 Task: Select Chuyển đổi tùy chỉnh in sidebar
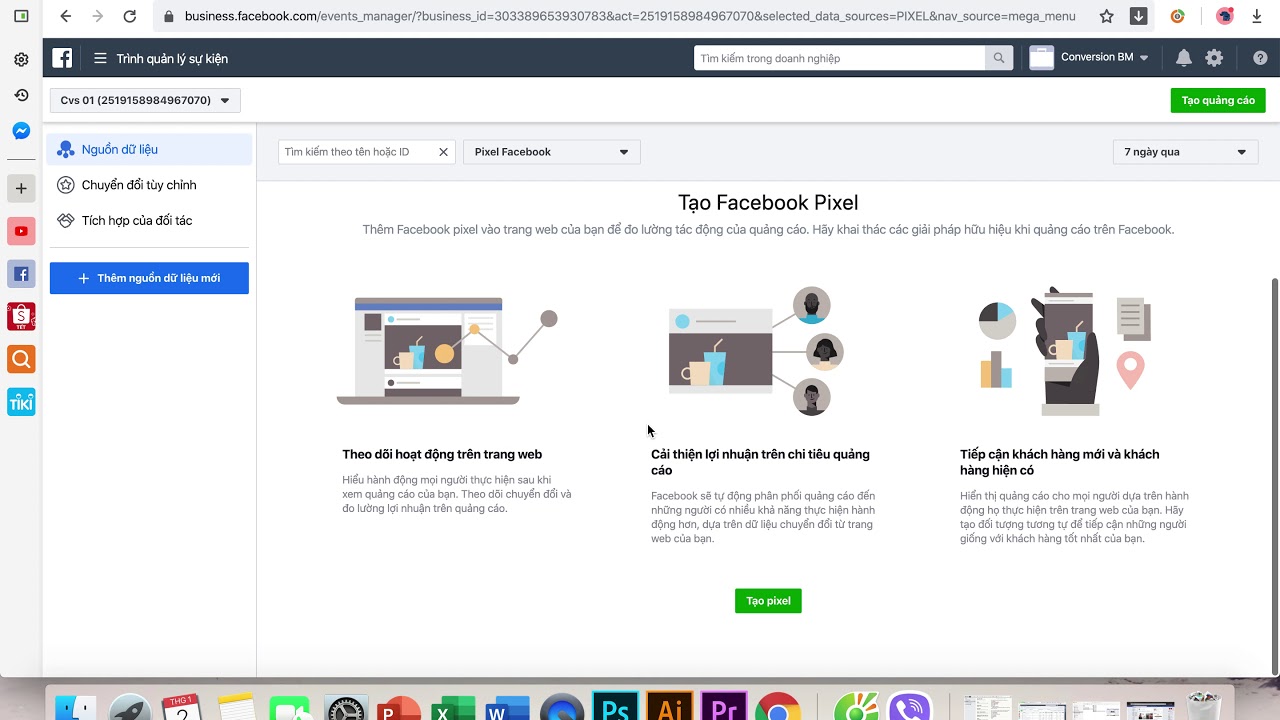[x=149, y=185]
